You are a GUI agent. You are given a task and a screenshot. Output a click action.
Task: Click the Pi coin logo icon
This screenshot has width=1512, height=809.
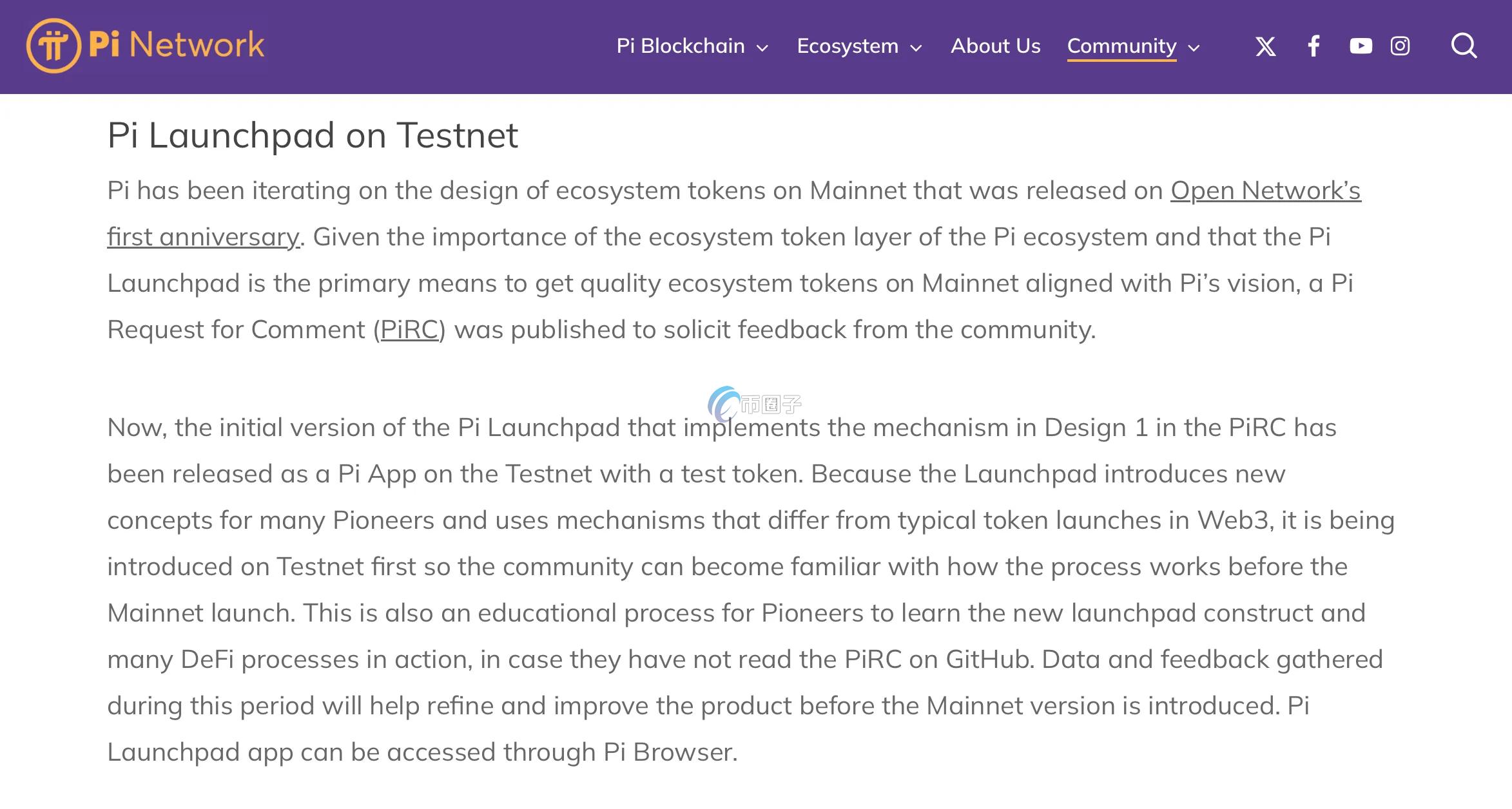click(53, 46)
